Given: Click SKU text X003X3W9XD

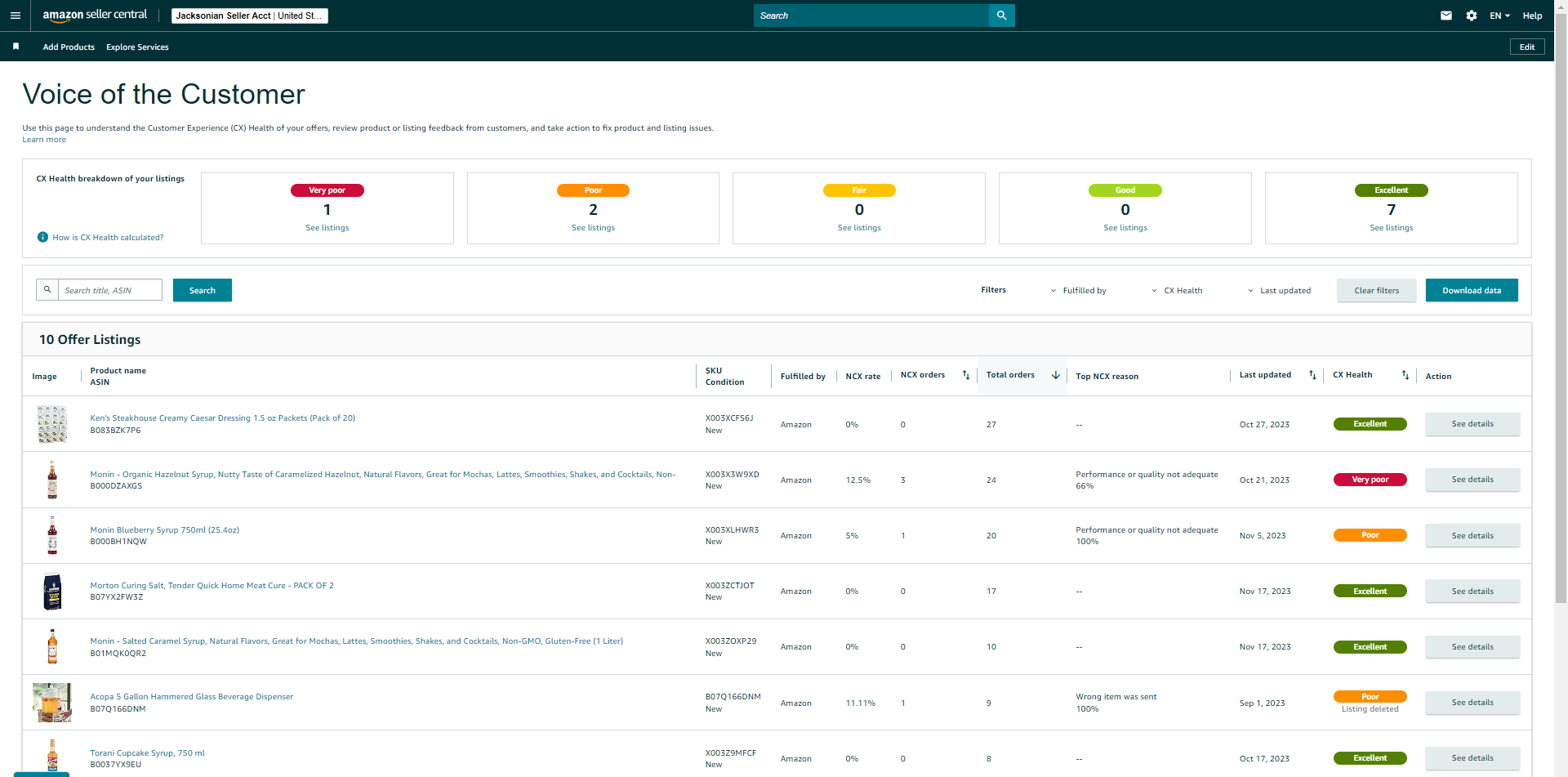Looking at the screenshot, I should (x=732, y=474).
